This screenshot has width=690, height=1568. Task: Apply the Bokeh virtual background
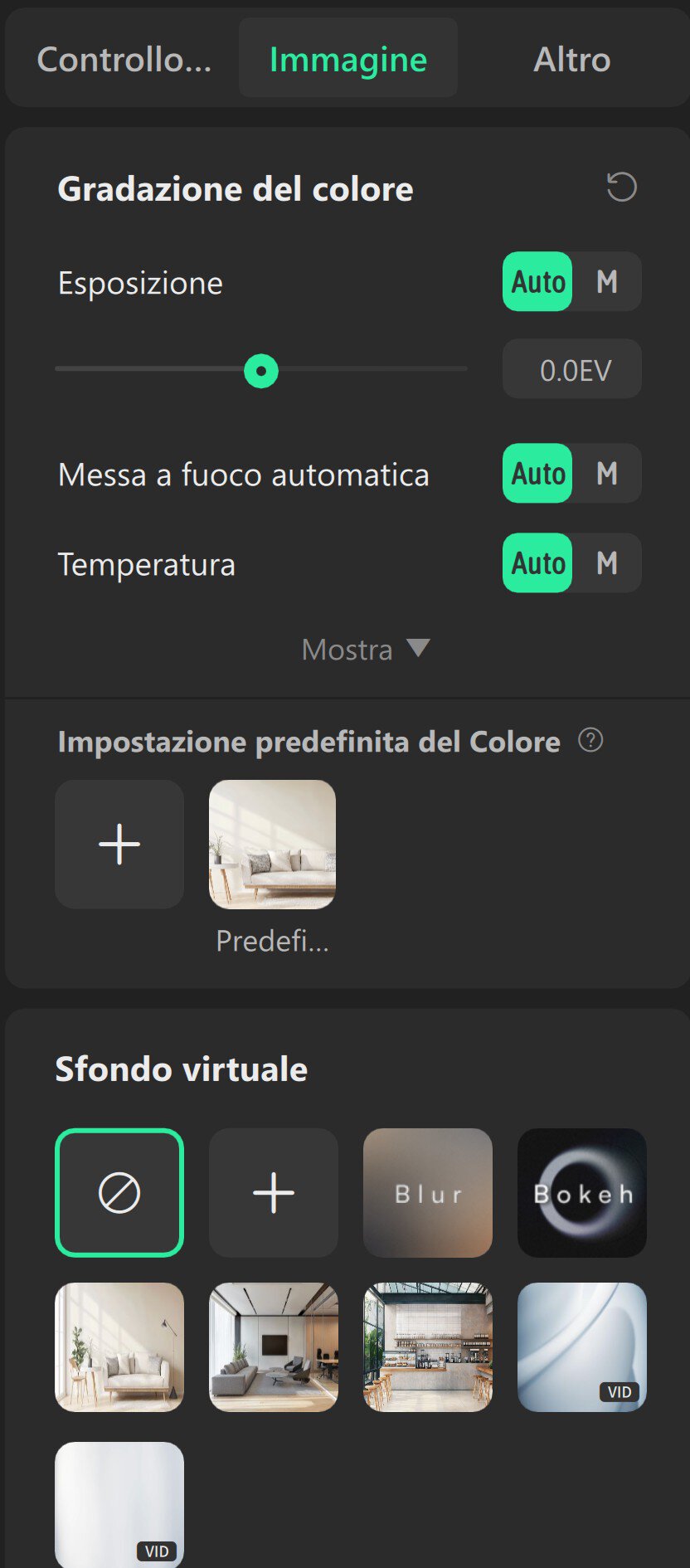[x=582, y=1193]
